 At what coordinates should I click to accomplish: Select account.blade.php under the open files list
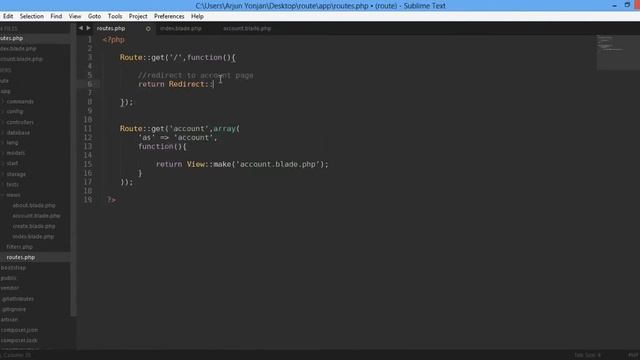point(21,59)
